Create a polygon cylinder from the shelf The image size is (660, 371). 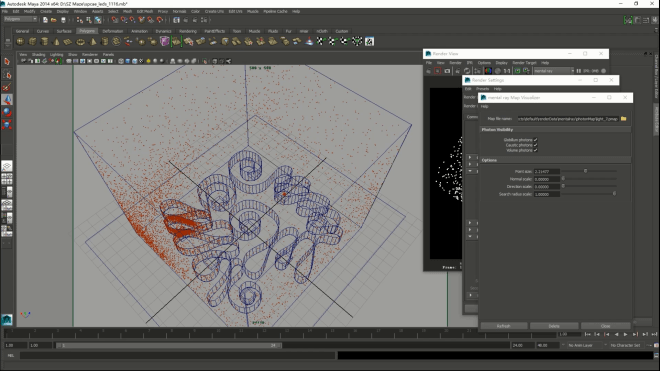44,41
